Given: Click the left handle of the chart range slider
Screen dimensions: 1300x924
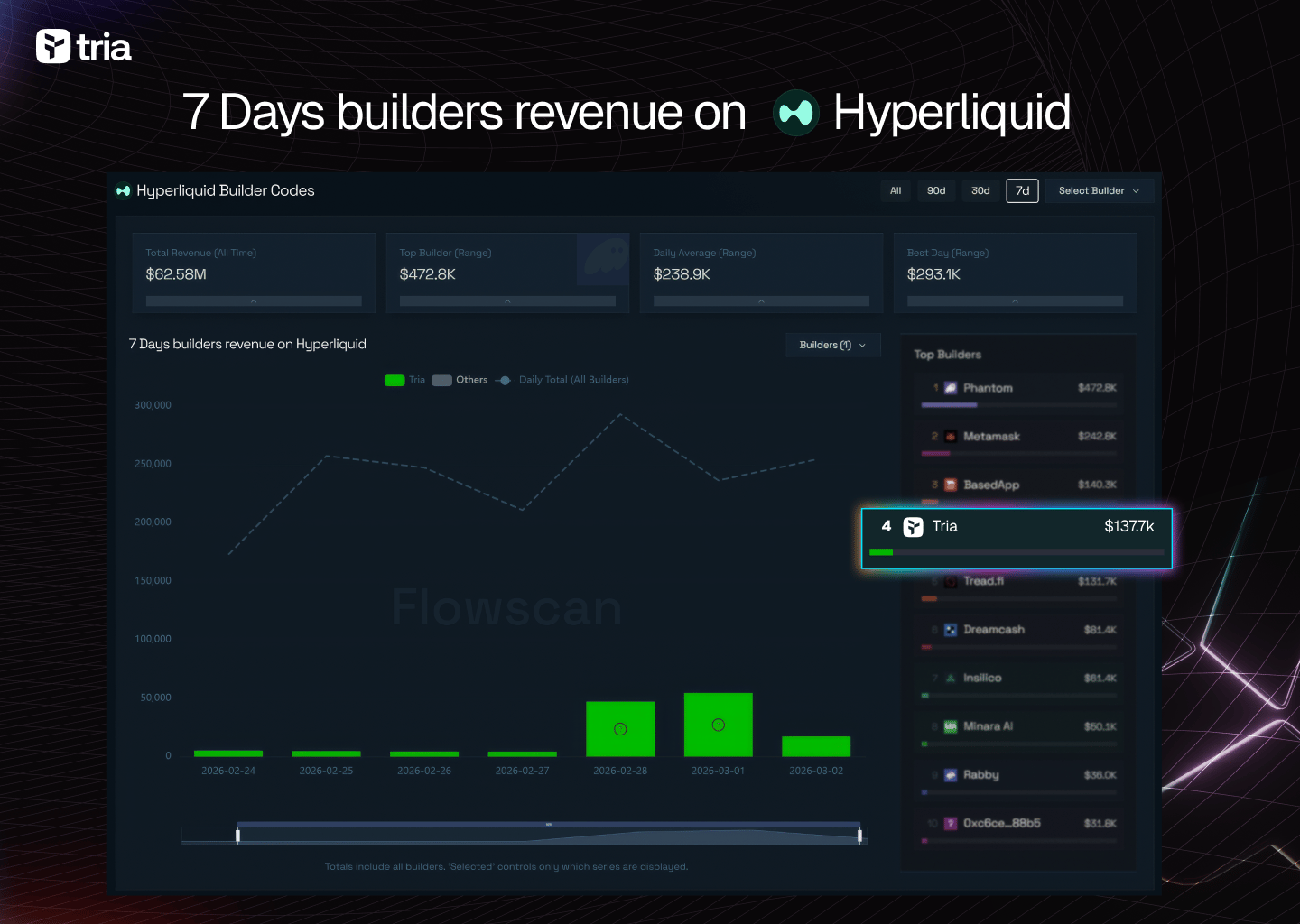Looking at the screenshot, I should (x=237, y=836).
